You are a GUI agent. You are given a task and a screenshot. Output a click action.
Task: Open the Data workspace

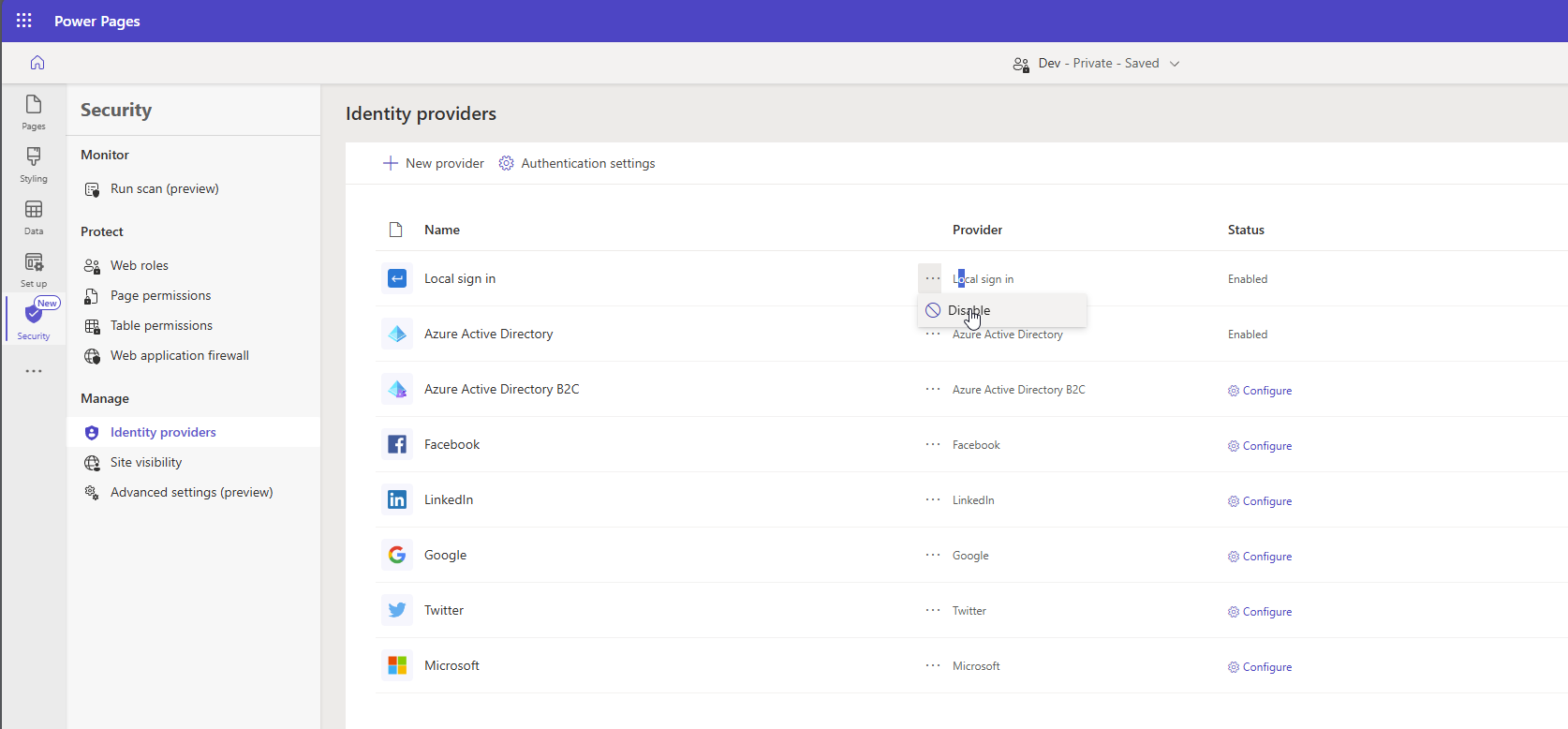[34, 217]
